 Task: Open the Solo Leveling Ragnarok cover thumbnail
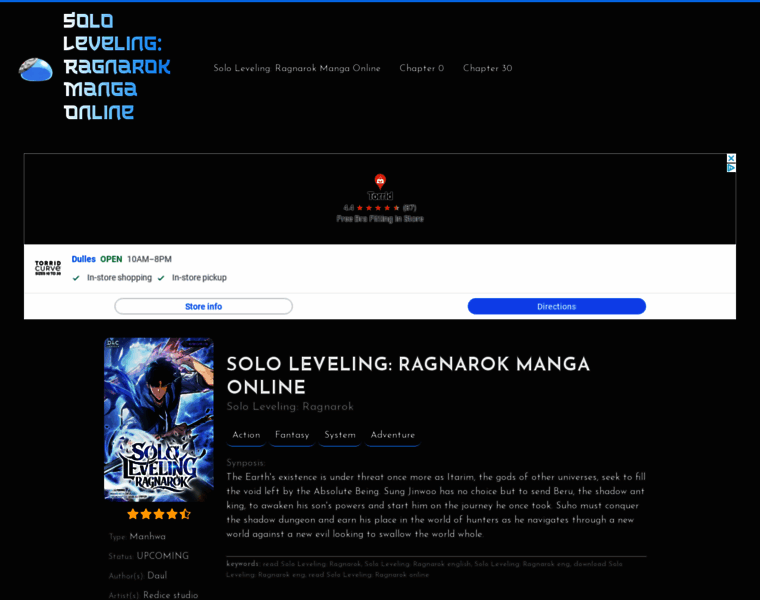tap(158, 420)
